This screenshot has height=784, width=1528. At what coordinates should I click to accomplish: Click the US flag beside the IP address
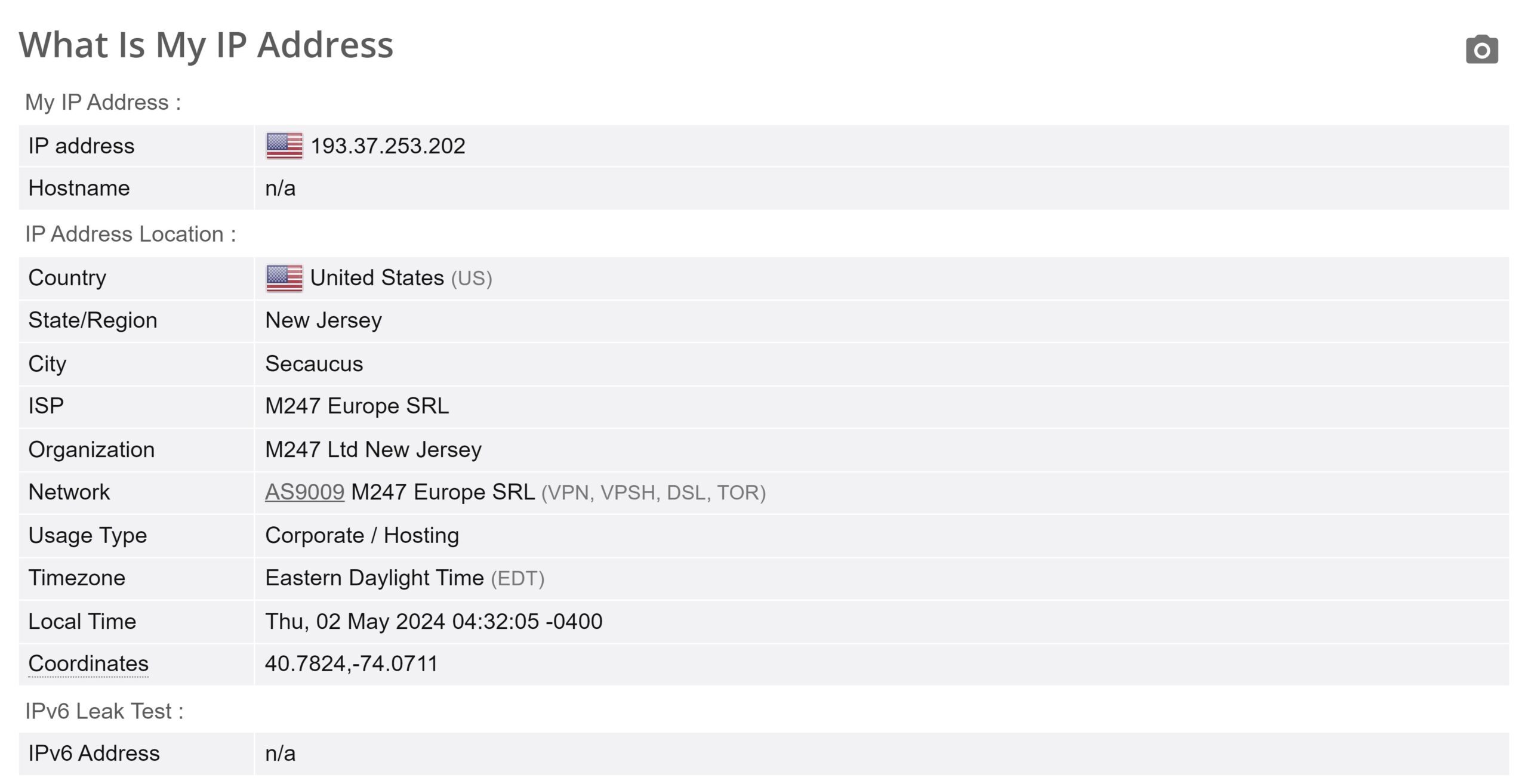tap(284, 146)
